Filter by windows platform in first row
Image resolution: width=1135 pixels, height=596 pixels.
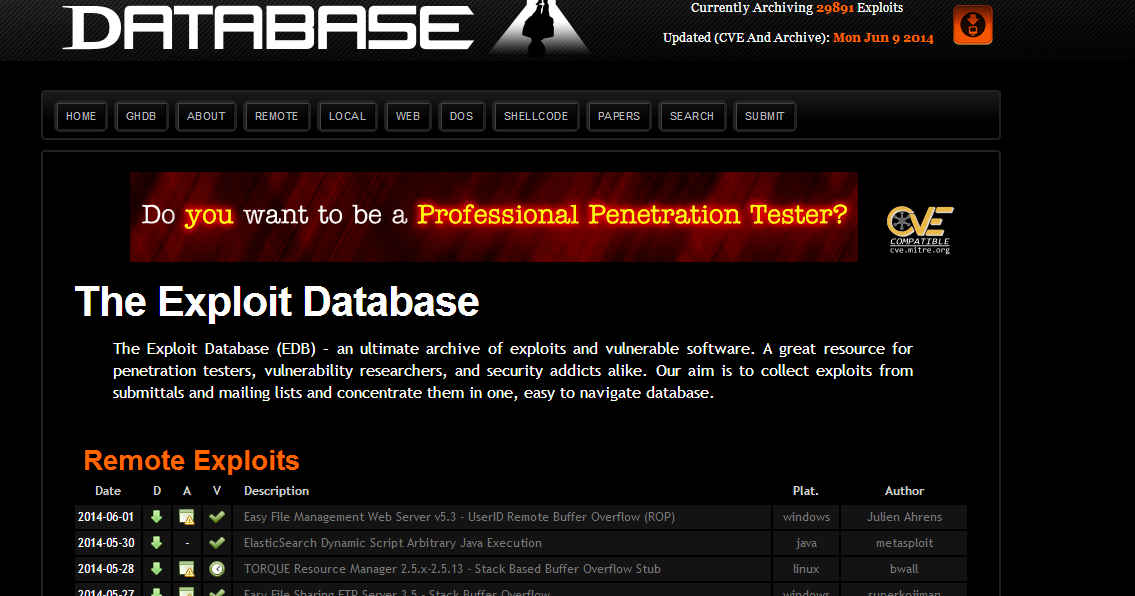click(806, 517)
